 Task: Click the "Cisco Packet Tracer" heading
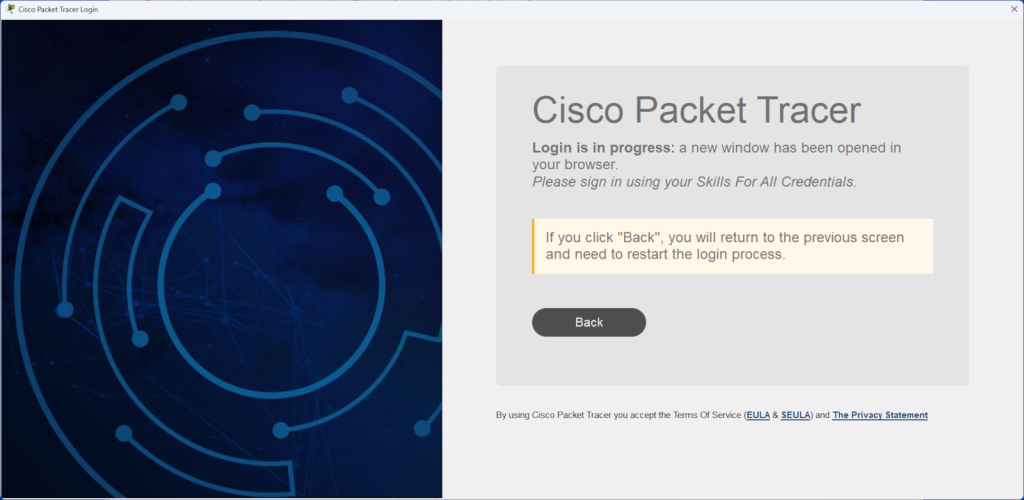point(696,109)
